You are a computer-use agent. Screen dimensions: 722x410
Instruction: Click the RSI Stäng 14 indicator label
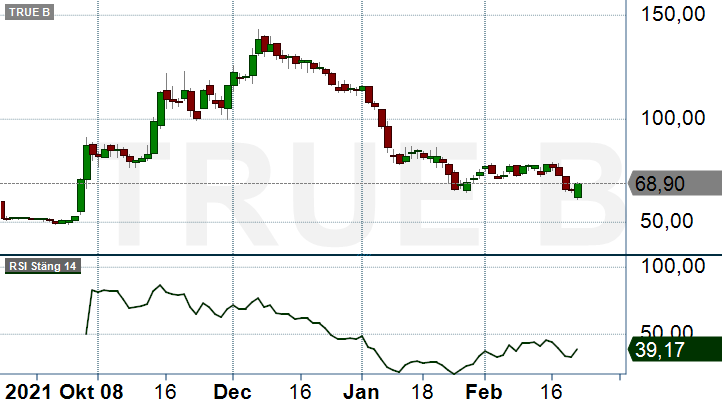[x=43, y=266]
